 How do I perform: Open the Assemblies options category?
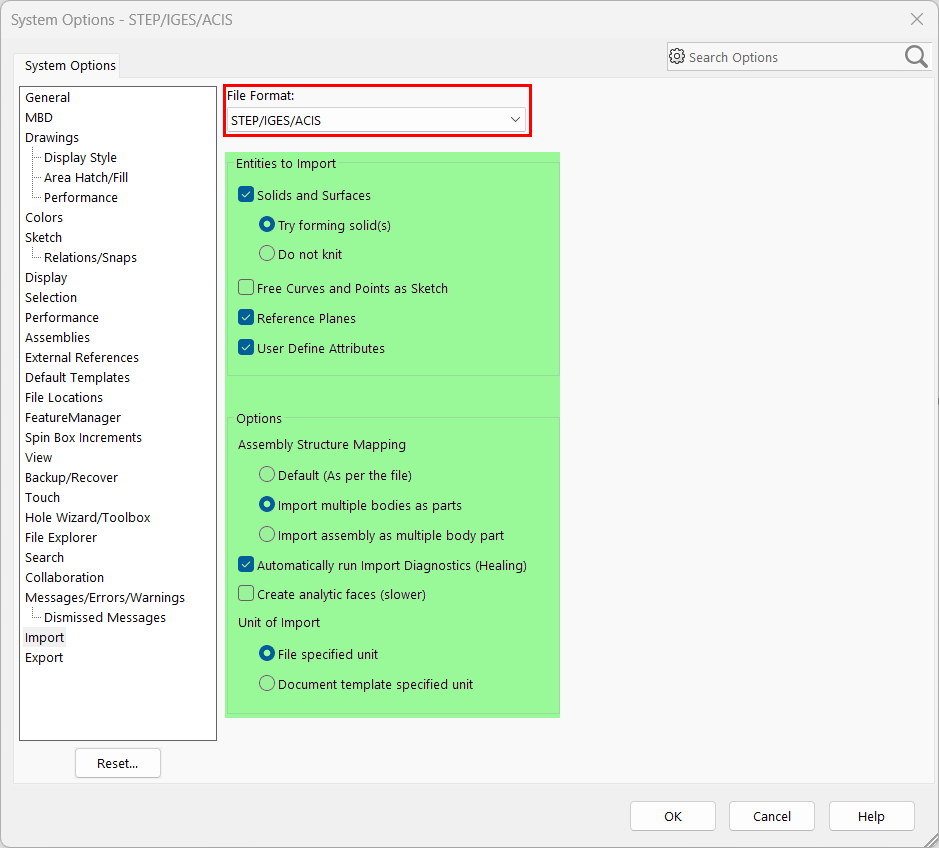tap(57, 338)
